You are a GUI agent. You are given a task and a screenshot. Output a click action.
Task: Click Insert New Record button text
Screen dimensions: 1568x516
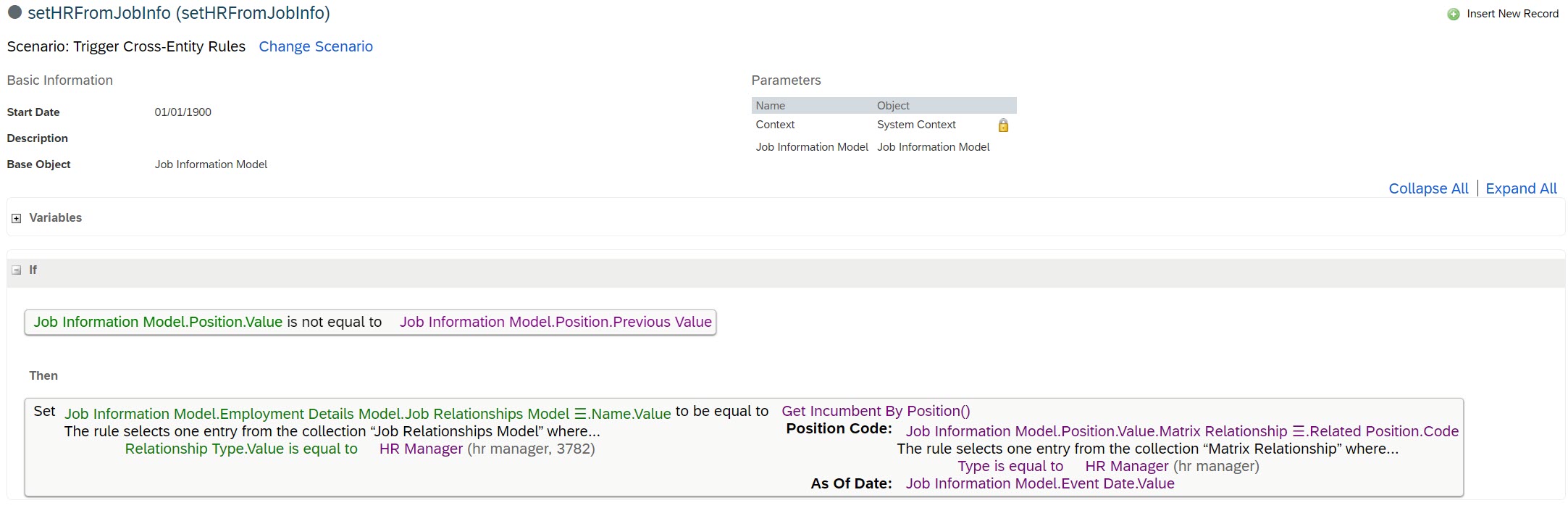pos(1512,14)
